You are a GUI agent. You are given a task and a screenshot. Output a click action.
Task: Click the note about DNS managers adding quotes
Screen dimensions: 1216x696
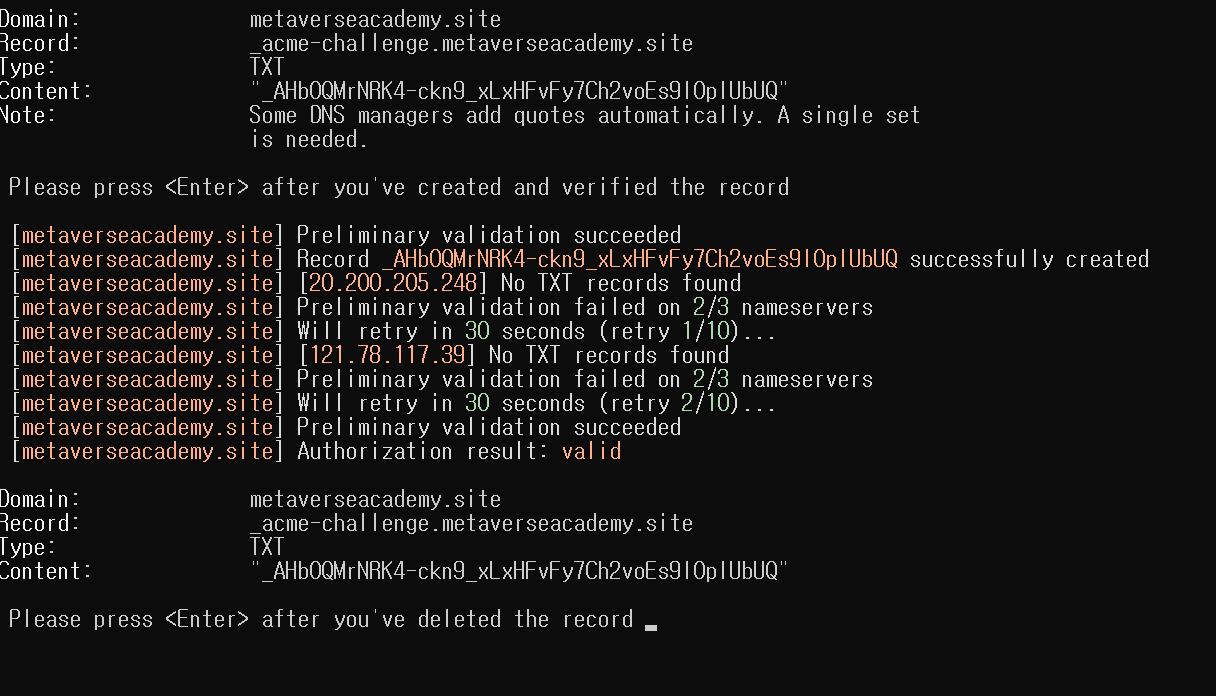click(x=584, y=128)
